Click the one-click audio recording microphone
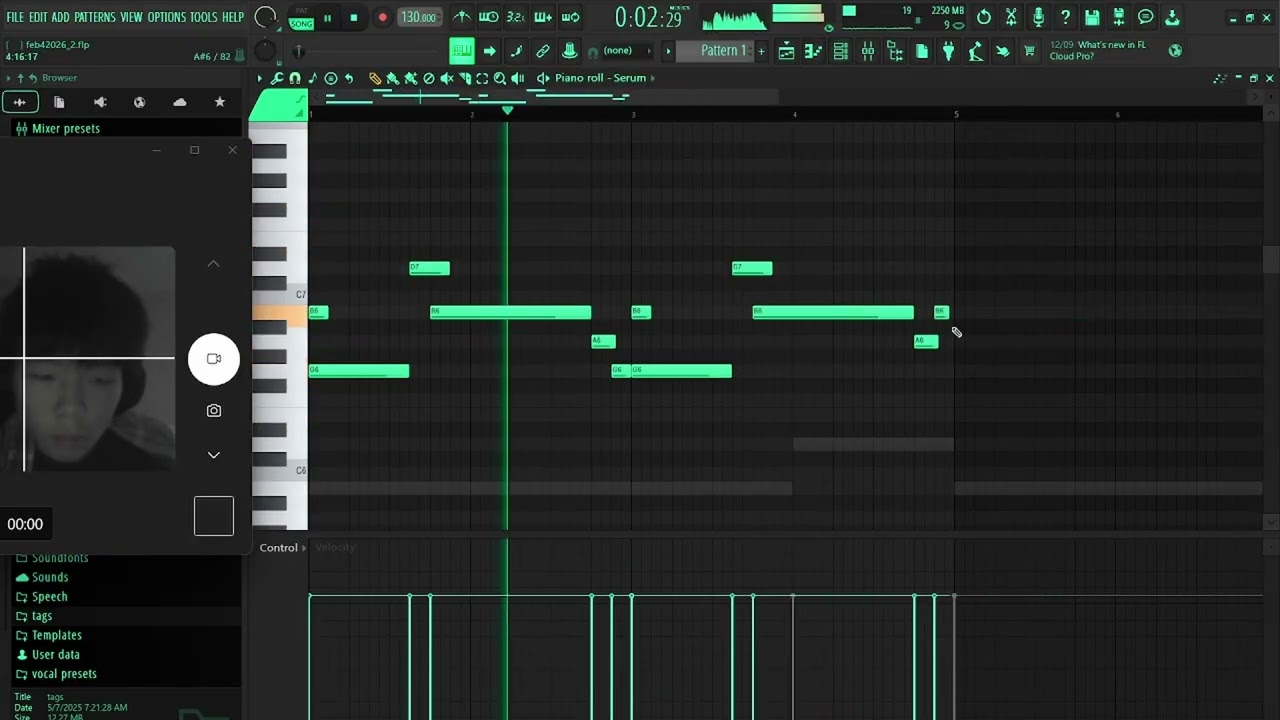Image resolution: width=1280 pixels, height=720 pixels. (1038, 17)
